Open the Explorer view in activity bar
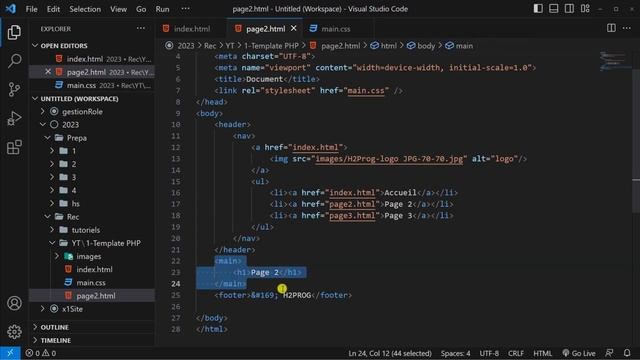This screenshot has width=640, height=360. [14, 32]
